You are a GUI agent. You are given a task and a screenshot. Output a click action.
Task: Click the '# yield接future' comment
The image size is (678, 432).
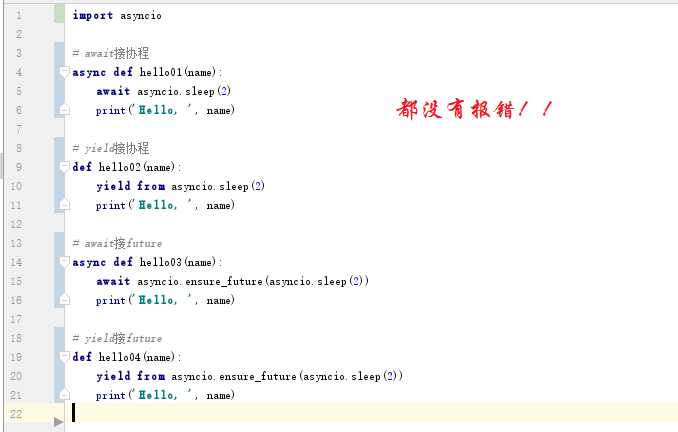point(117,339)
